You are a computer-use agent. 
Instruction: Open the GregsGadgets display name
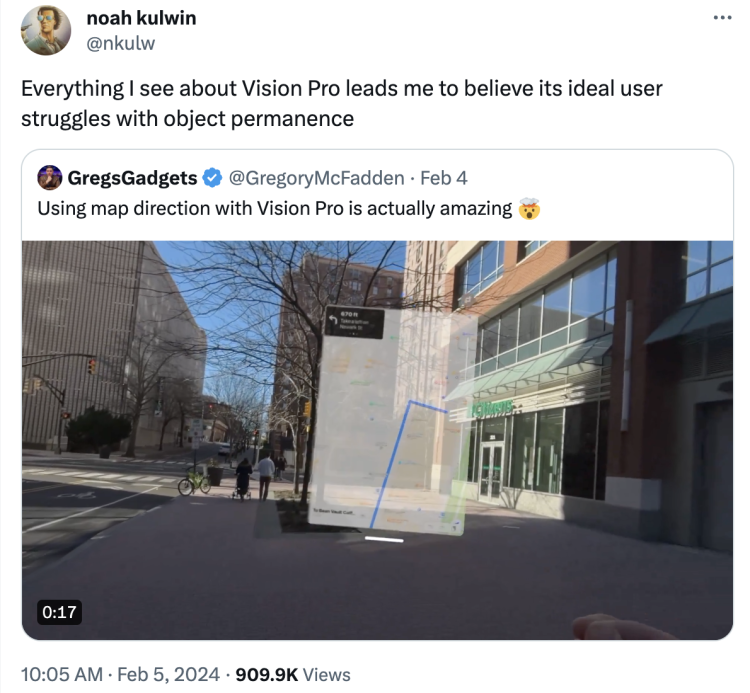132,178
